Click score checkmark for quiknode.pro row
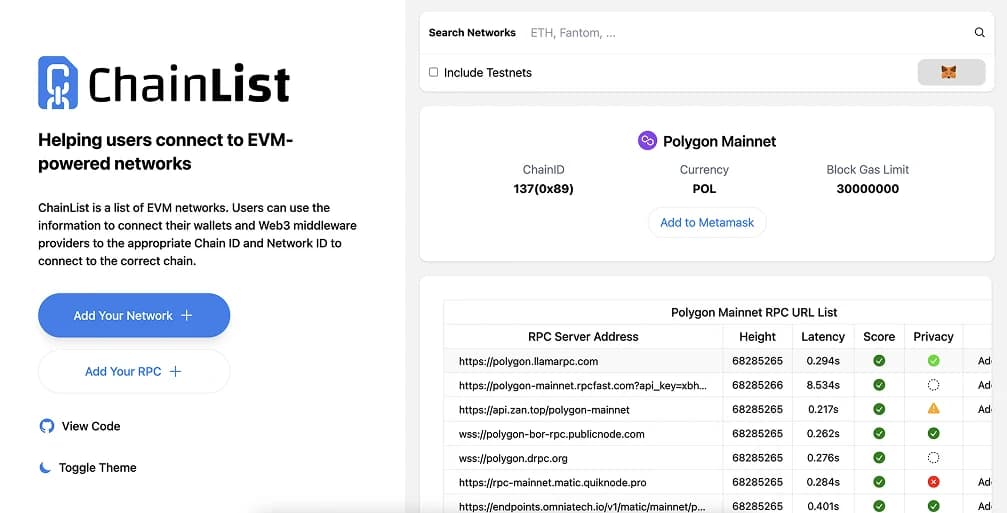Screen dimensions: 1007x513 pos(879,482)
